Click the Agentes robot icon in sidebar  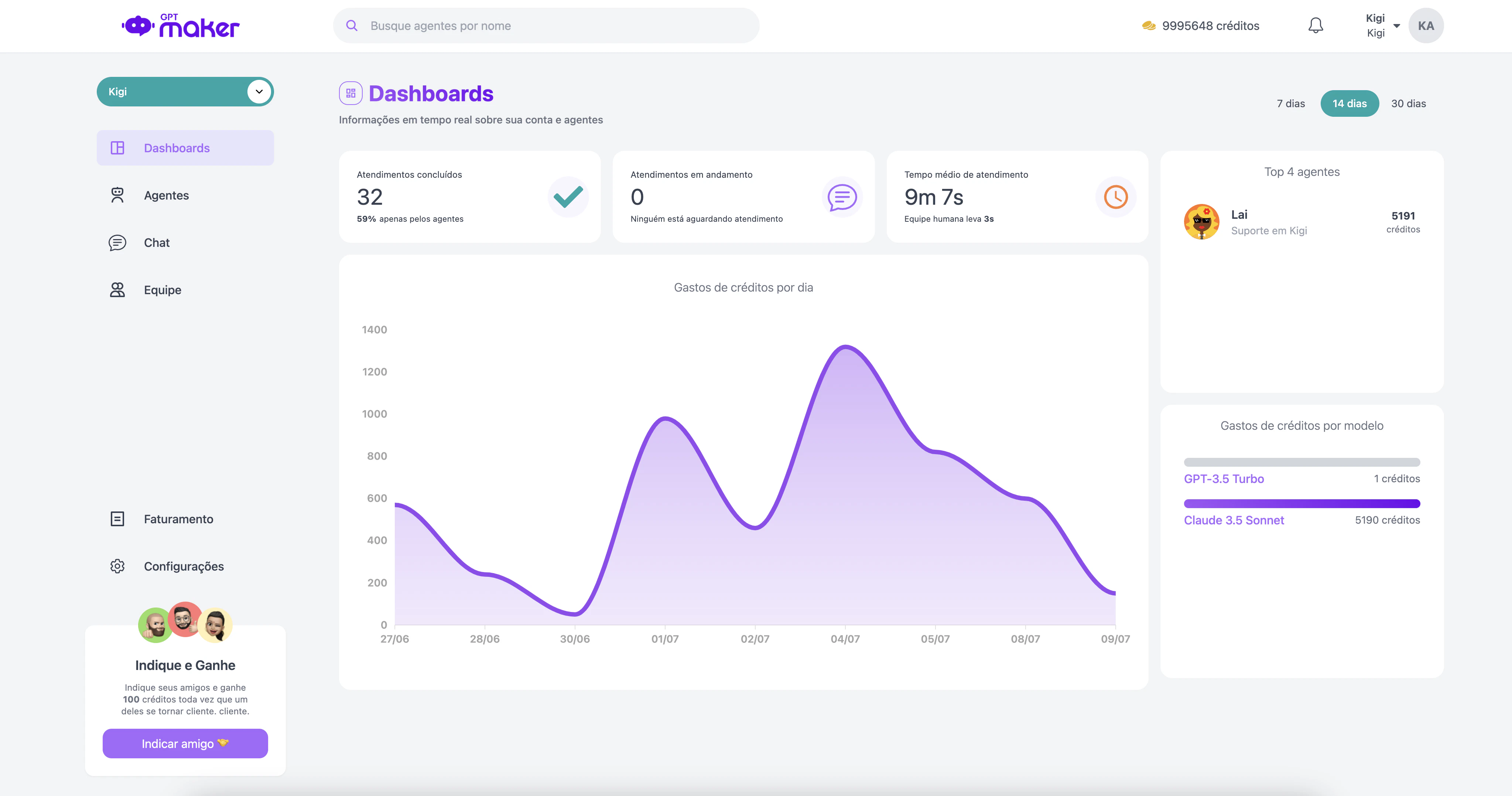click(x=117, y=195)
